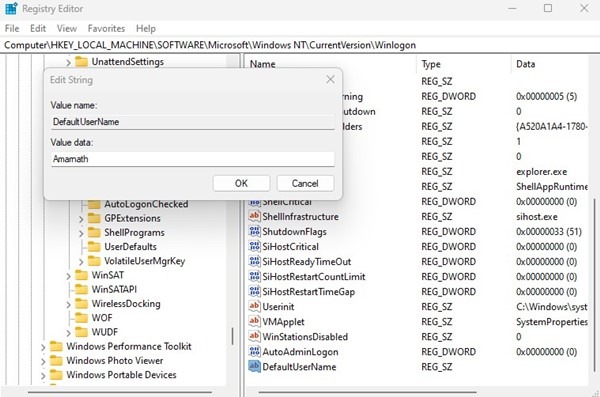Select the AutoLogonChecked folder icon
The height and width of the screenshot is (397, 600).
94,204
